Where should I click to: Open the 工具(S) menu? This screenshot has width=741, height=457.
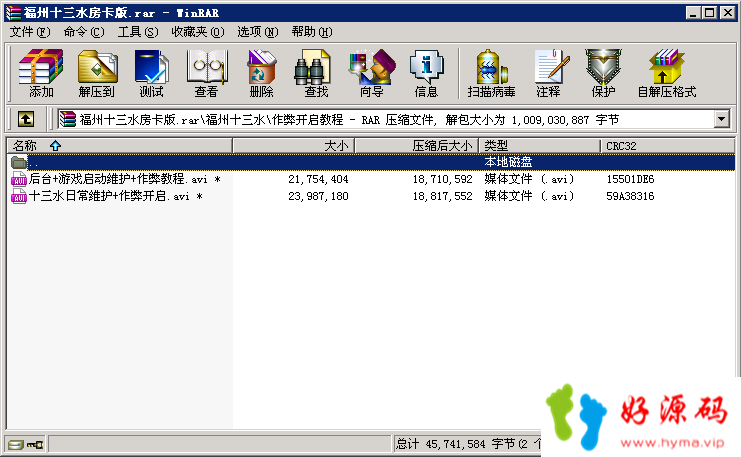[x=138, y=32]
